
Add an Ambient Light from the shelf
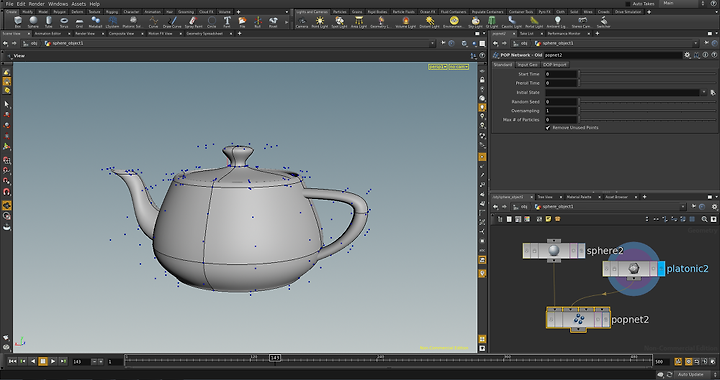[x=557, y=22]
